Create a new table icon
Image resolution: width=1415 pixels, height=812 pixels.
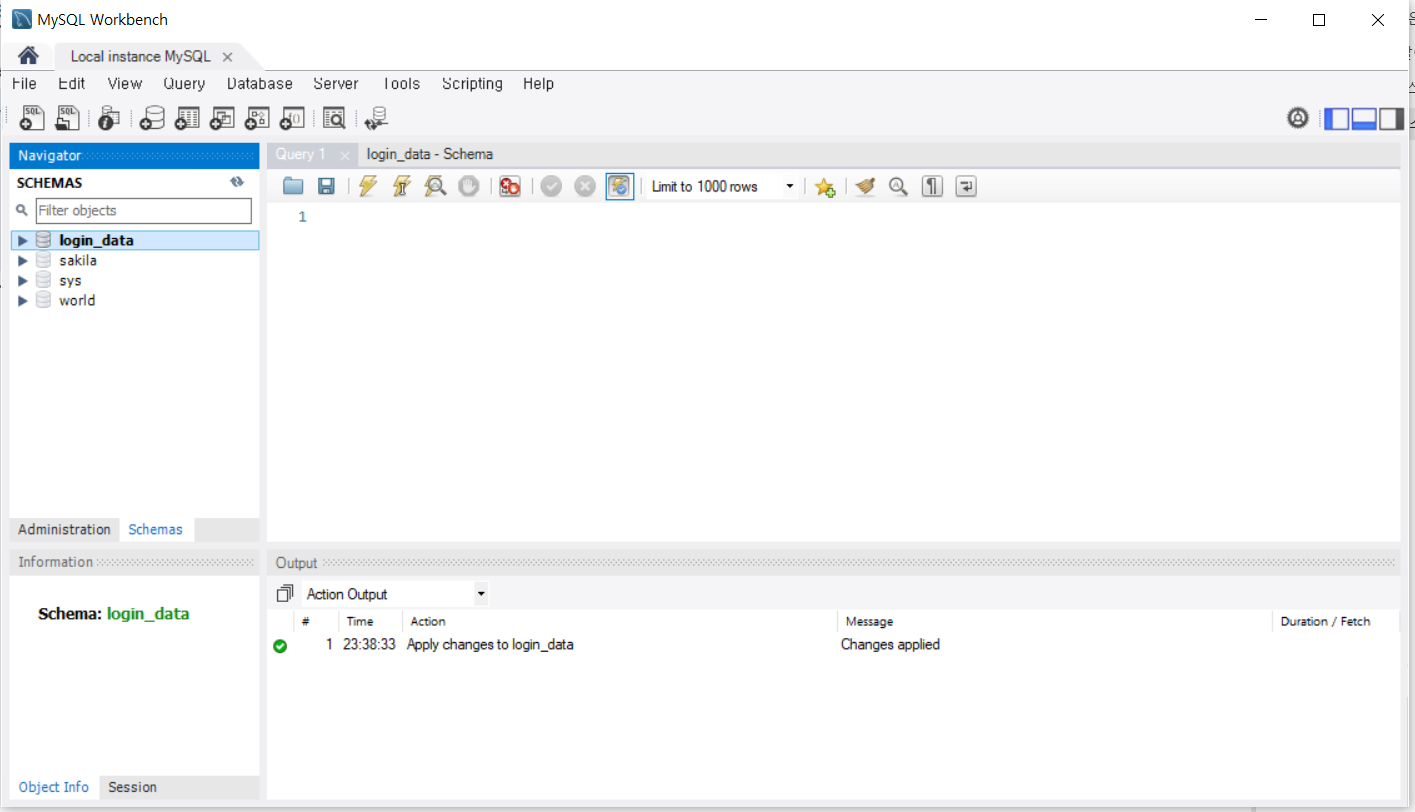pyautogui.click(x=187, y=118)
